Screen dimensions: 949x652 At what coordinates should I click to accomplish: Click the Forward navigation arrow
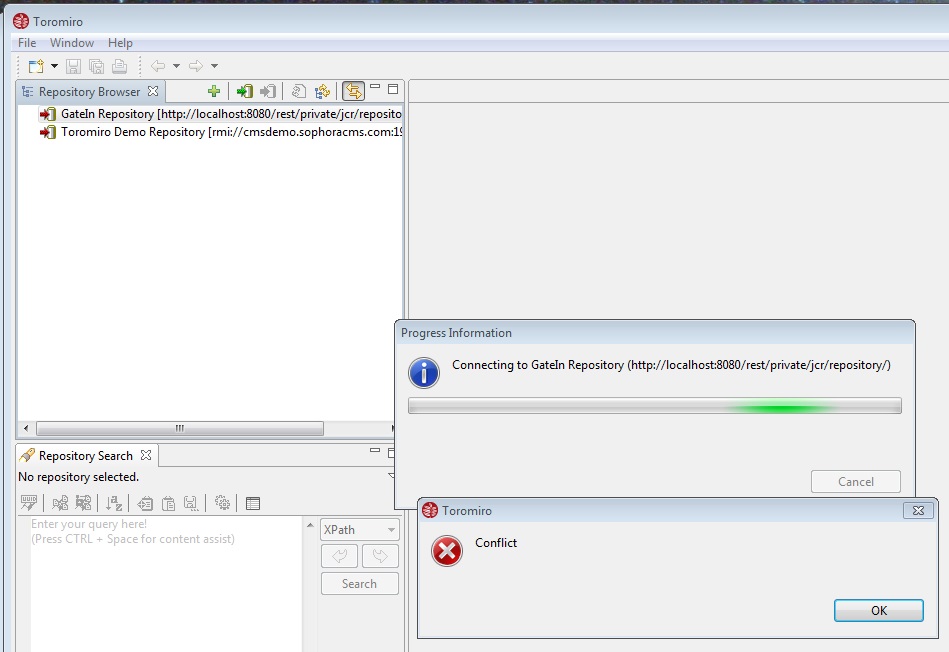(x=195, y=66)
